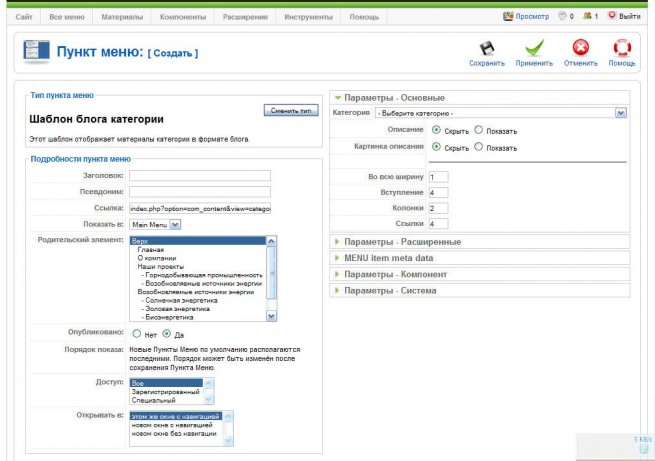
Task: Open the Компоненты menu
Action: (183, 17)
